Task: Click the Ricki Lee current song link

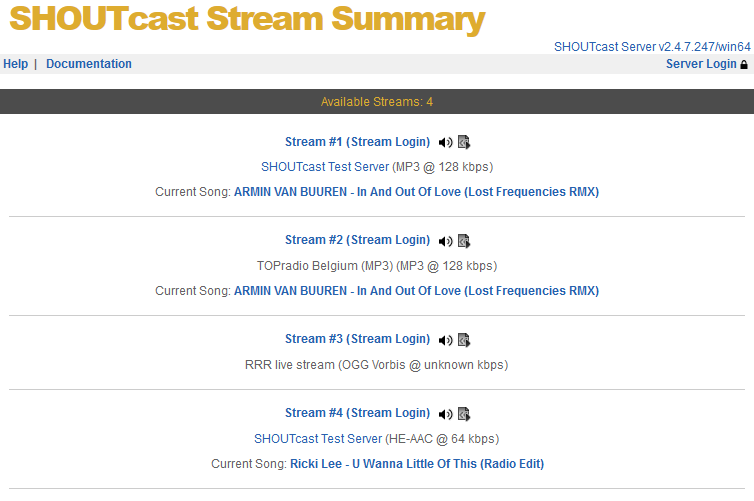Action: (417, 464)
